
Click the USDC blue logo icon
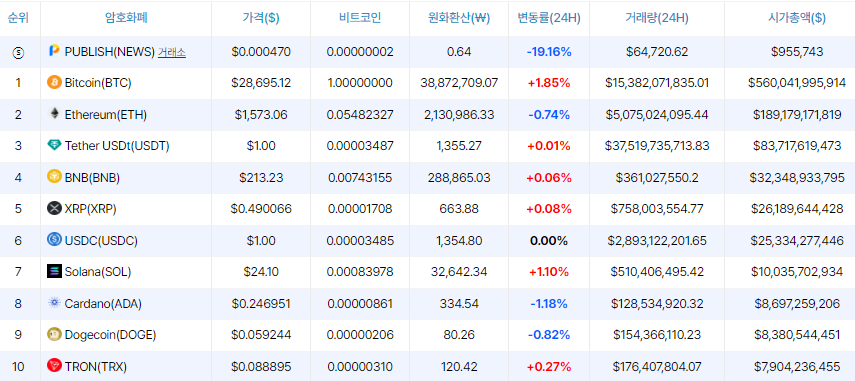pyautogui.click(x=54, y=240)
